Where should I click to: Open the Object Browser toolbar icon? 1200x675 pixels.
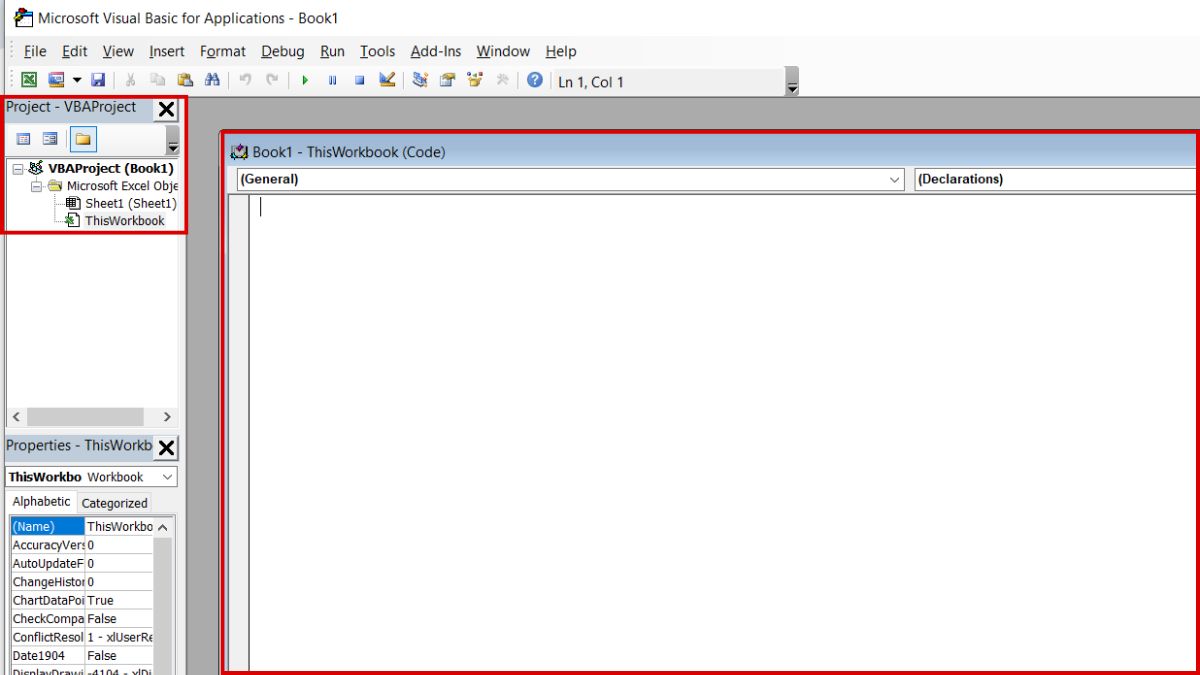pyautogui.click(x=475, y=81)
